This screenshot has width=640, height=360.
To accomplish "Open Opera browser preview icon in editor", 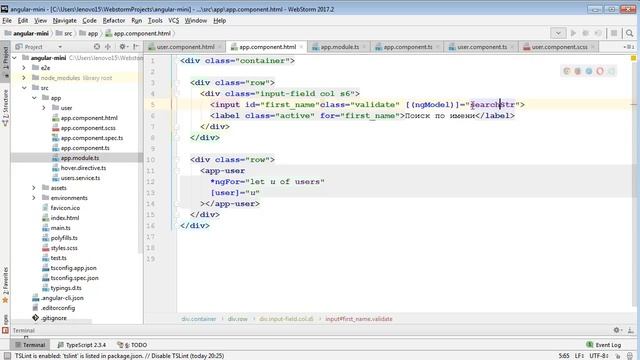I will pos(600,71).
